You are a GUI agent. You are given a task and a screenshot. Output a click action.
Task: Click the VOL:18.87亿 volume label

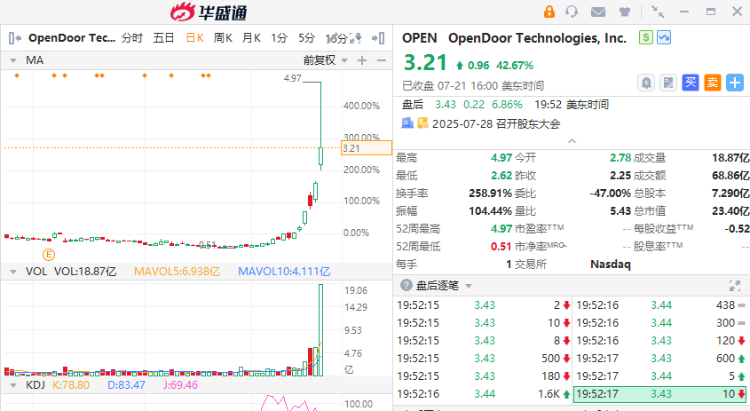85,272
